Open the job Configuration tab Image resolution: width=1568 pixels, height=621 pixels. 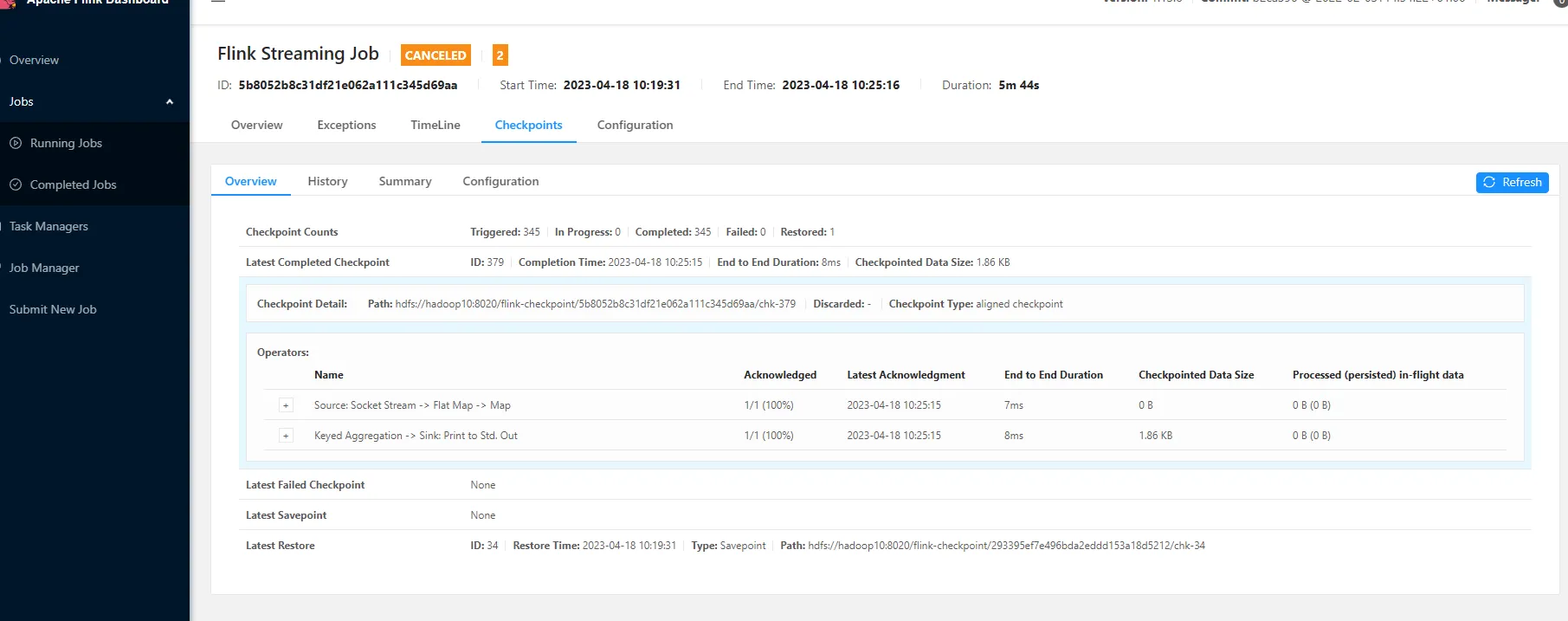point(635,125)
